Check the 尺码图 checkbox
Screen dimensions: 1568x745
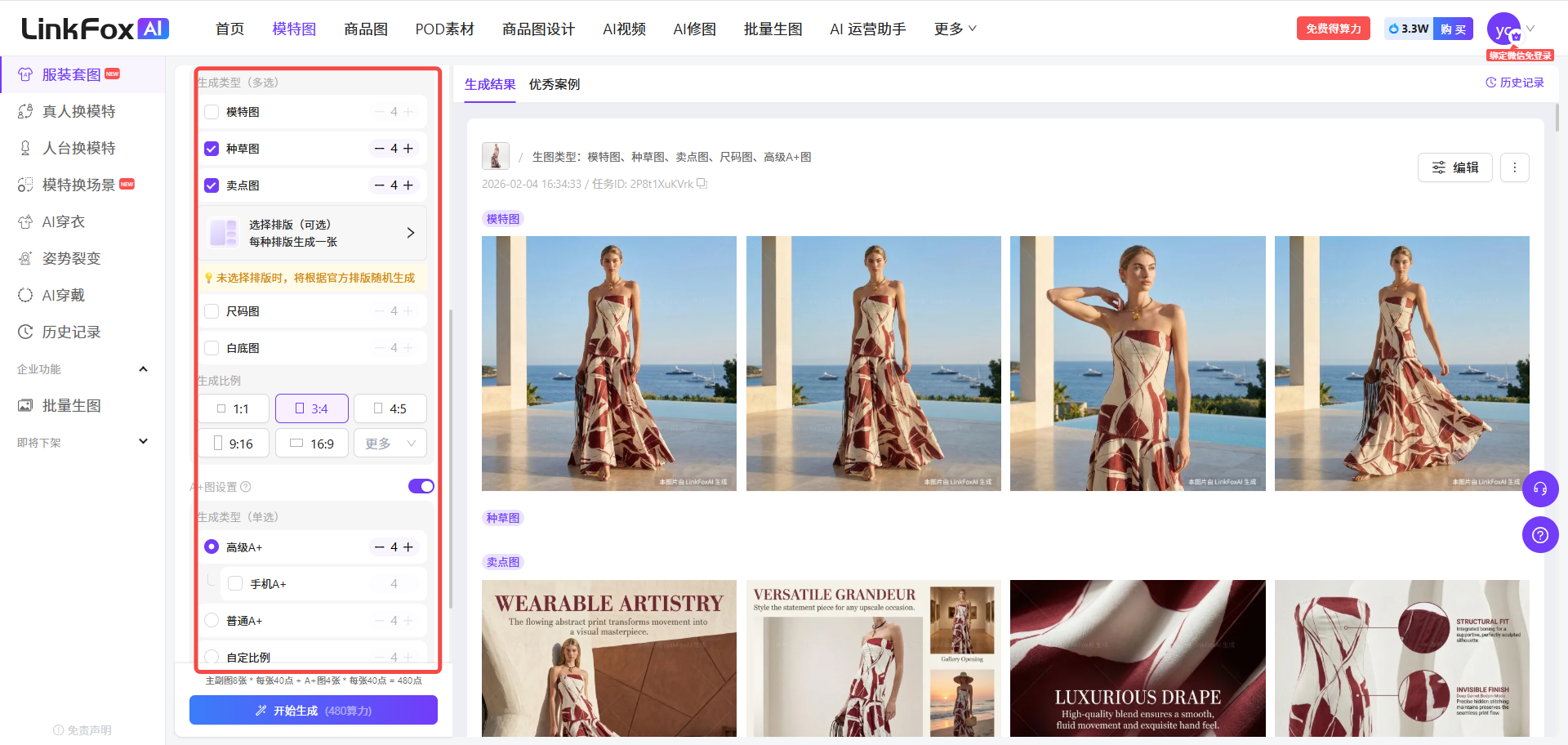click(212, 311)
